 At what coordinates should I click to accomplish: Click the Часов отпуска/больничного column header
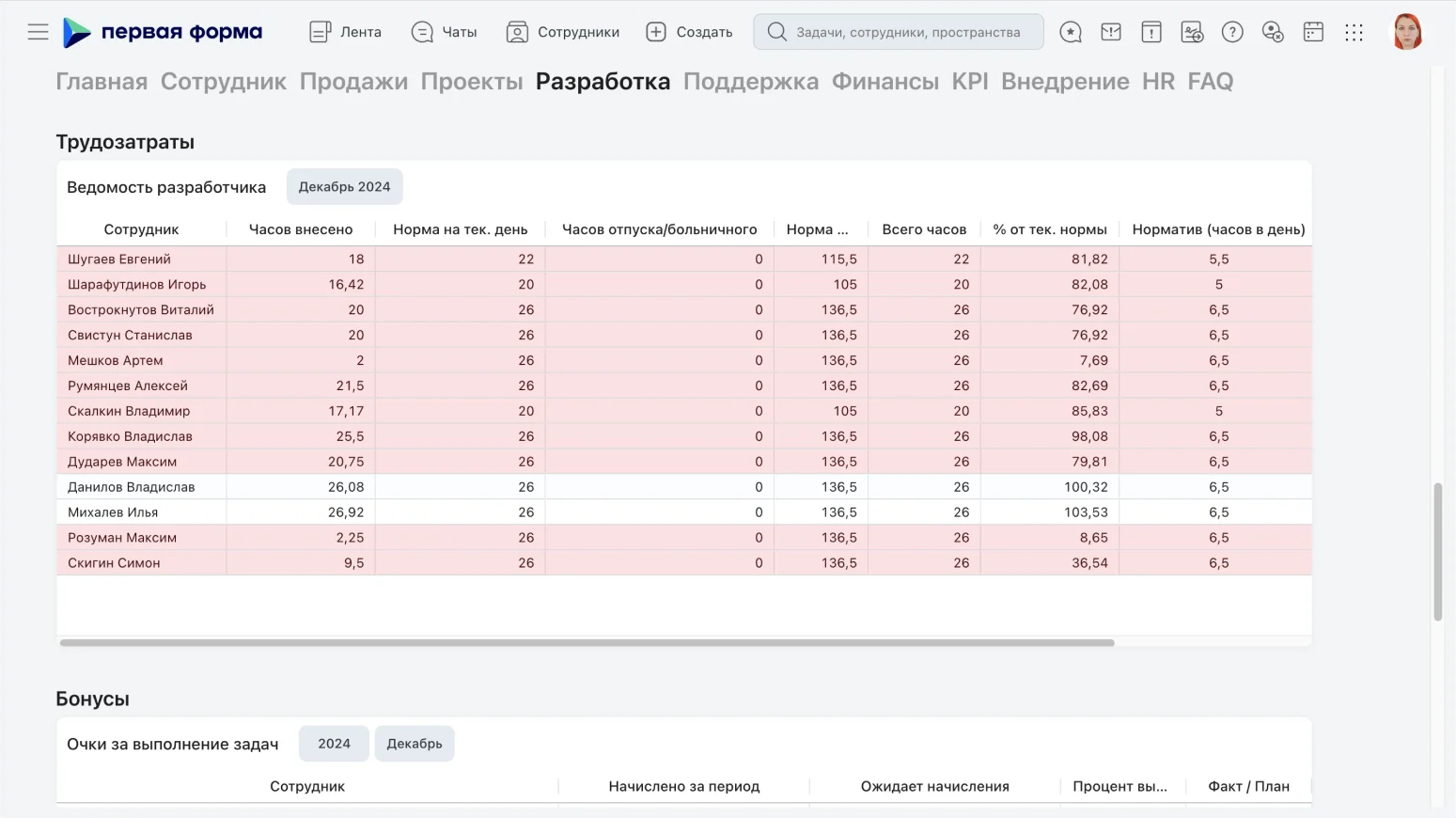660,229
